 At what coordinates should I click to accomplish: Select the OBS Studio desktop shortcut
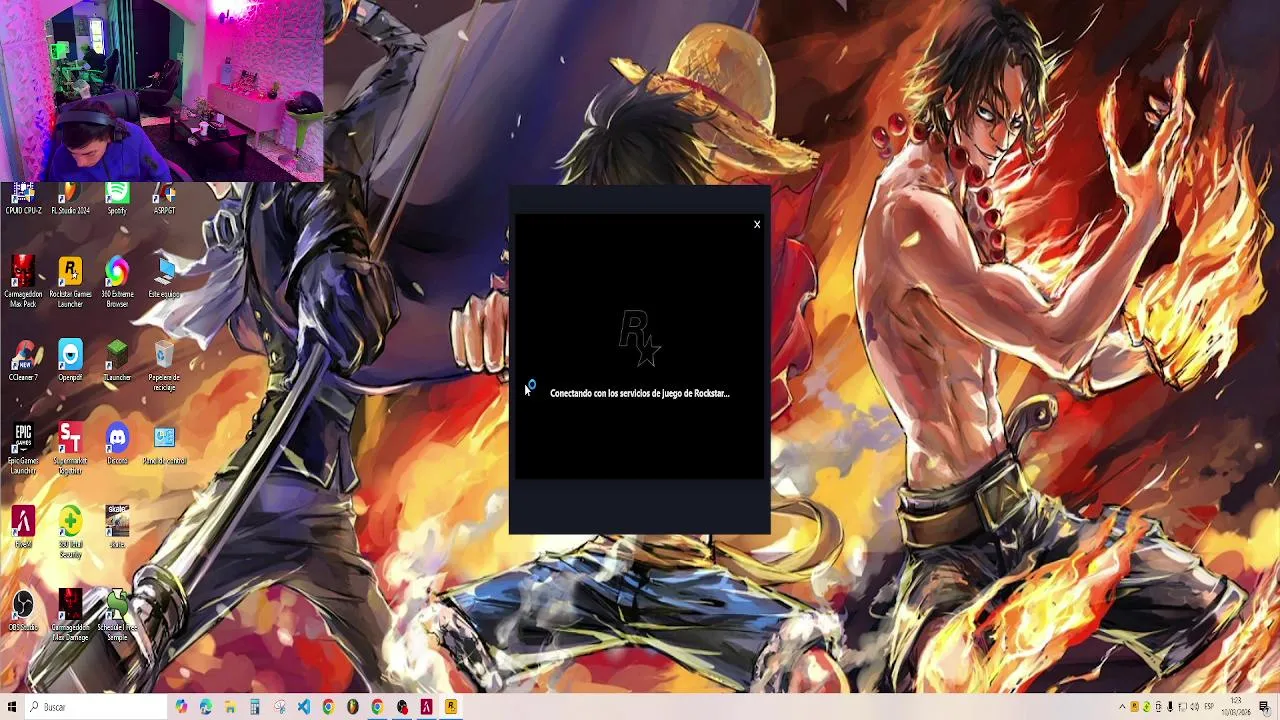pos(23,610)
